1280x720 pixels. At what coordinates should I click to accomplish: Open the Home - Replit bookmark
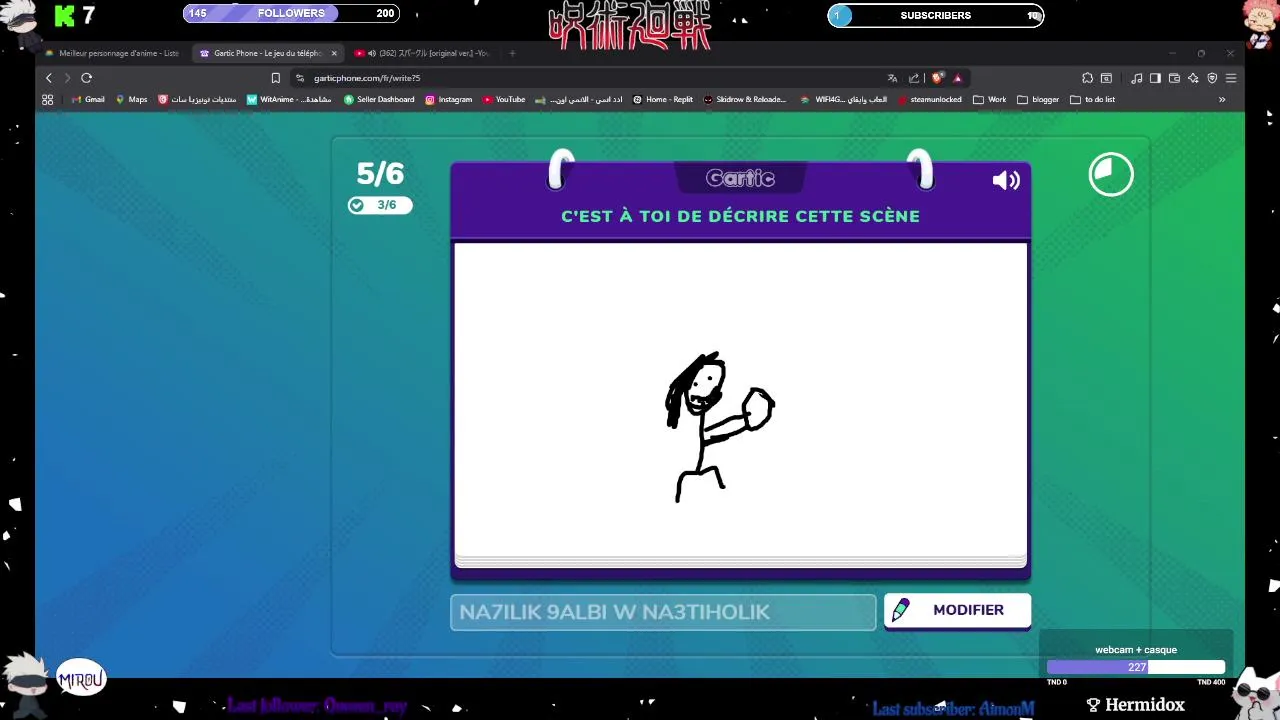663,100
